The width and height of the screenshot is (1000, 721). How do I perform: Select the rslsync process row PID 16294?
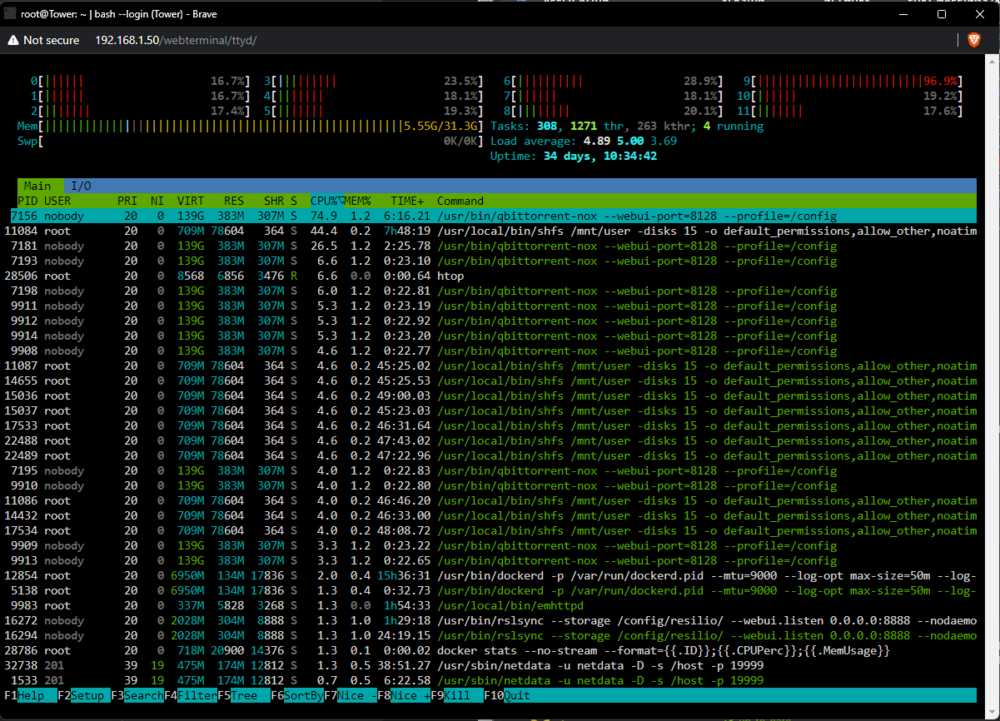[x=490, y=636]
